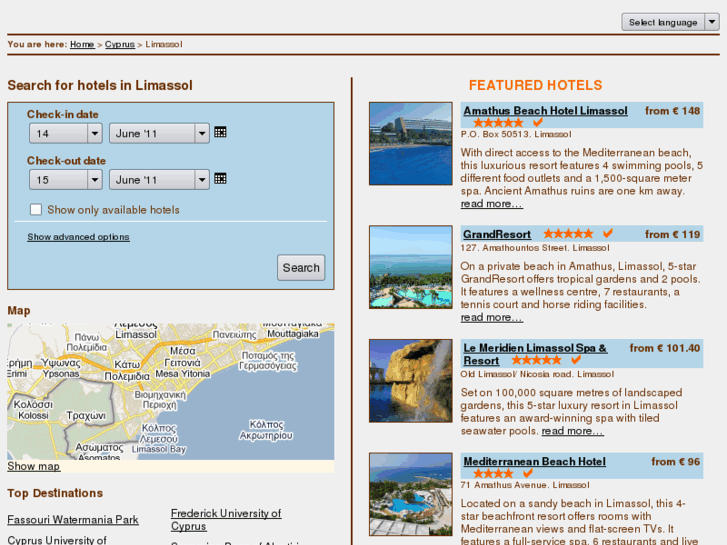
Task: Click 'Search for hotels in Limassol' heading
Action: click(x=100, y=85)
